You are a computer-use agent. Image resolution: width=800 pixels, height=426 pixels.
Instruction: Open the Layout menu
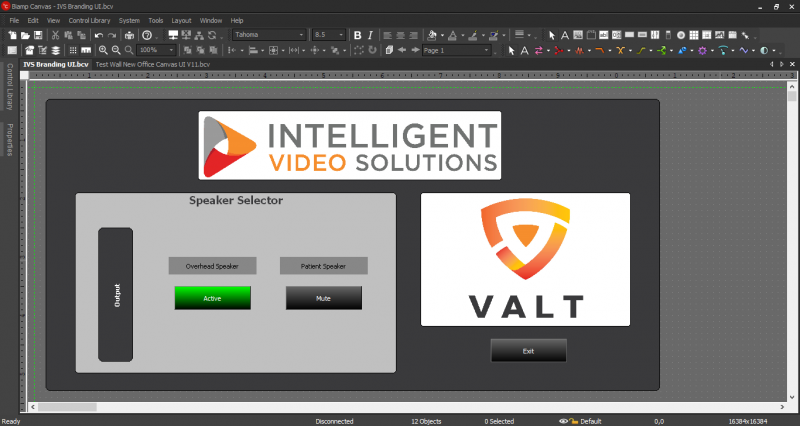click(181, 20)
